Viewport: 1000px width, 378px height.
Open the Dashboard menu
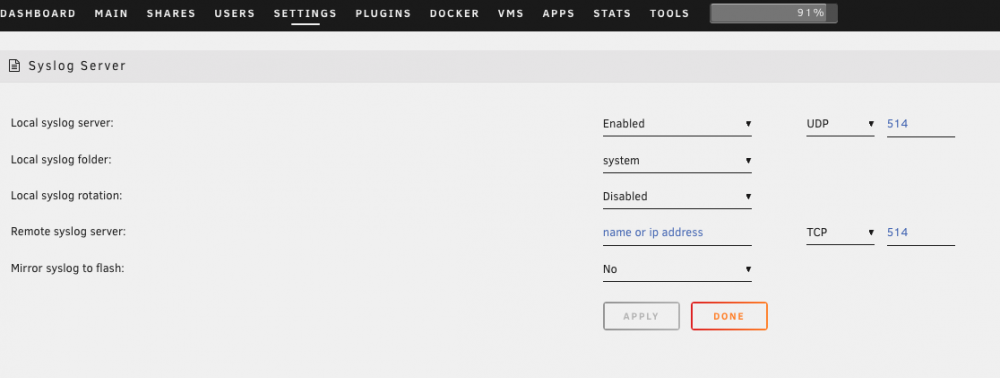click(38, 13)
